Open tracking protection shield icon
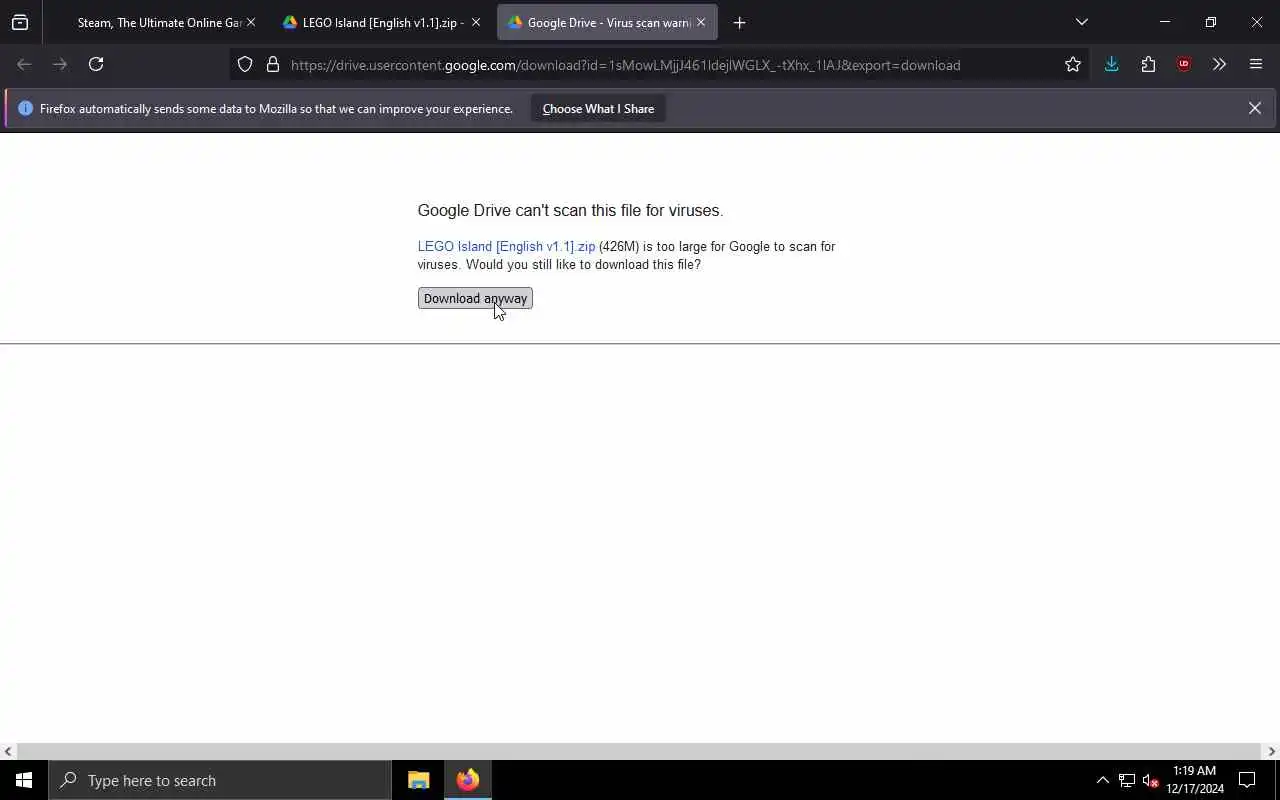This screenshot has width=1280, height=800. coord(245,65)
